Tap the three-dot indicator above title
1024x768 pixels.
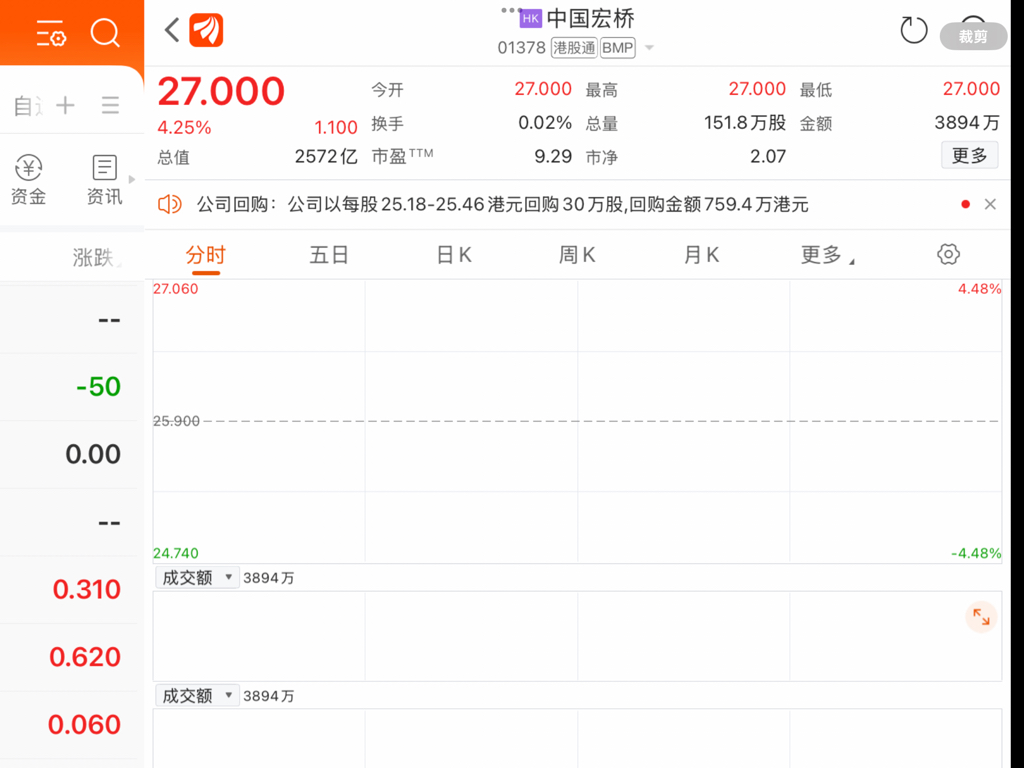[510, 10]
